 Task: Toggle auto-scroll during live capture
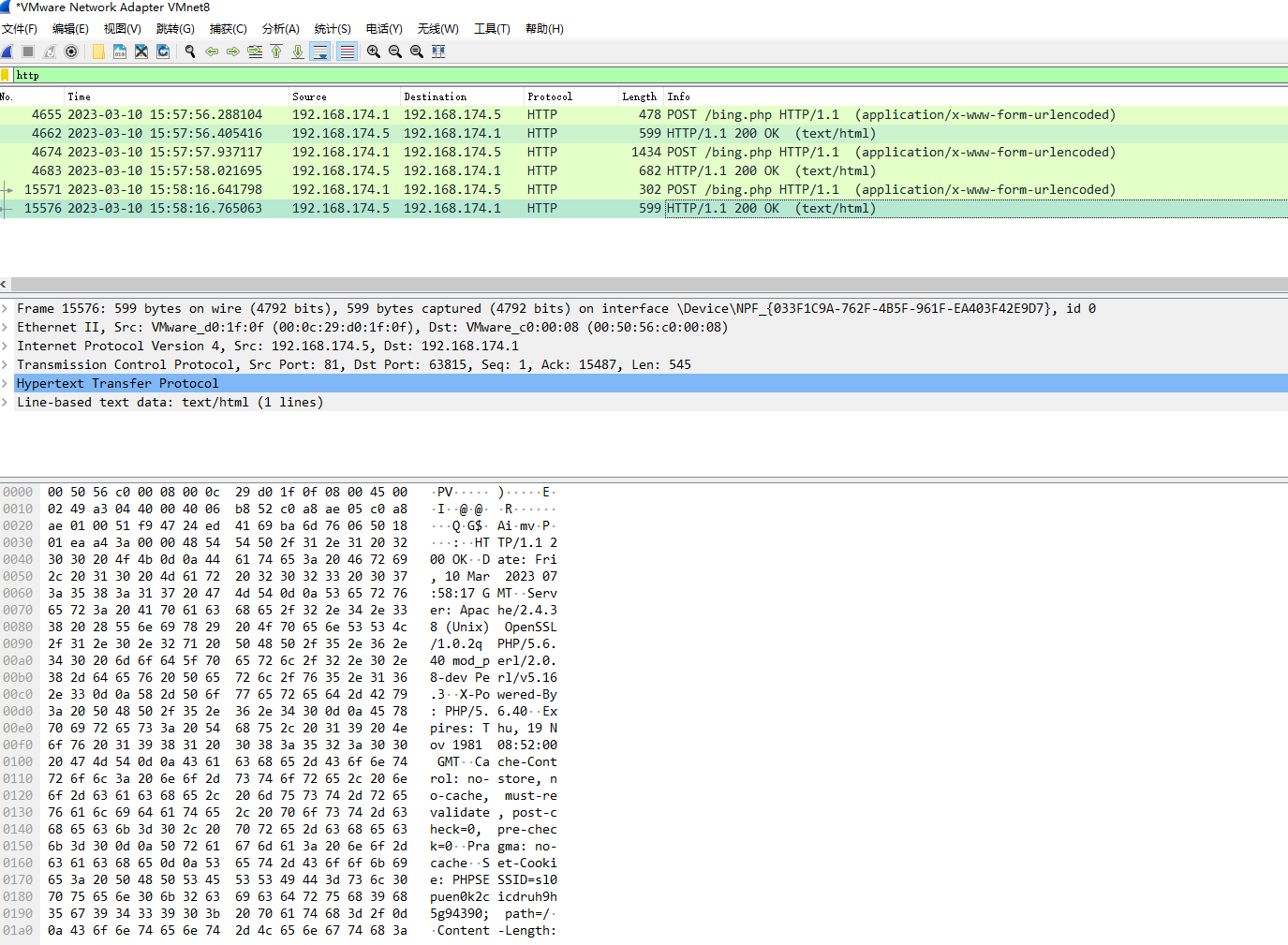coord(320,52)
